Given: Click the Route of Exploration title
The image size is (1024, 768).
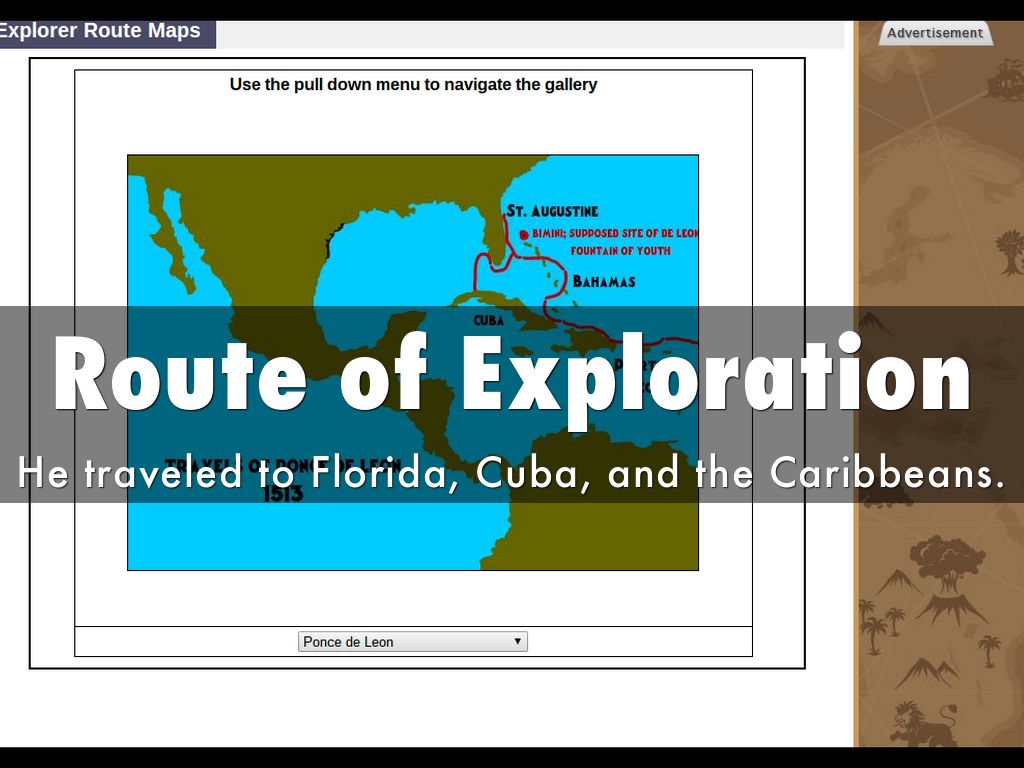Looking at the screenshot, I should click(511, 372).
